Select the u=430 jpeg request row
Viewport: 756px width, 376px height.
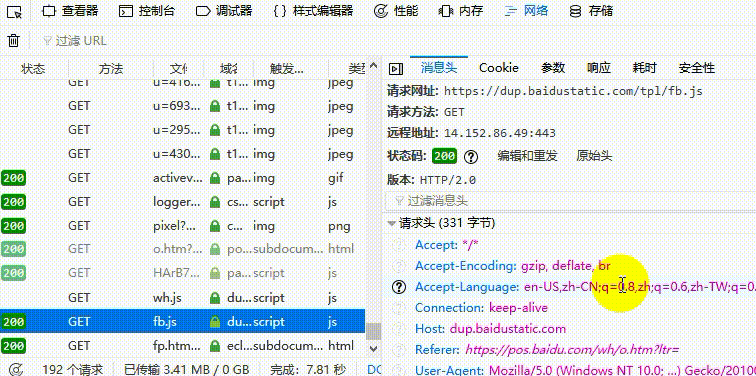[182, 154]
